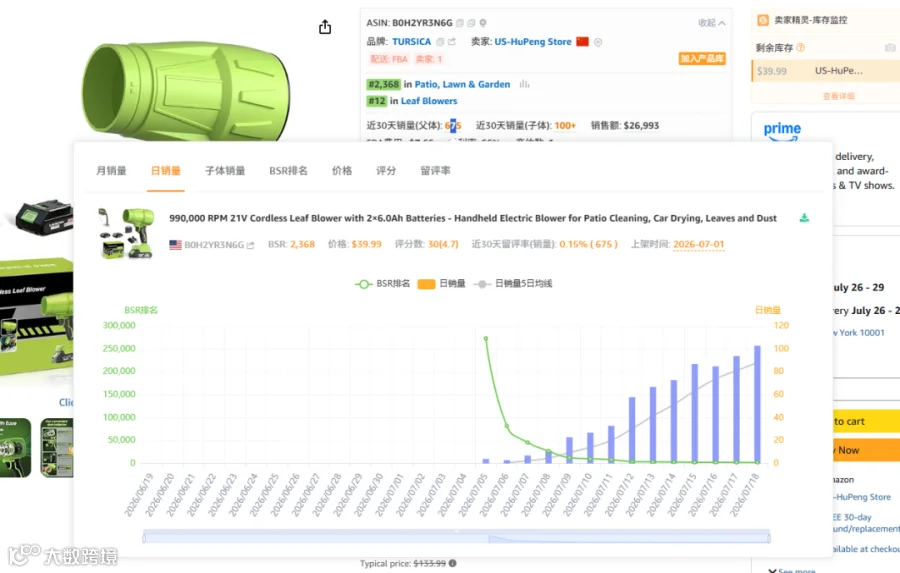Collapse the panel with 收起 chevron
Screen dimensions: 900x573
[712, 23]
